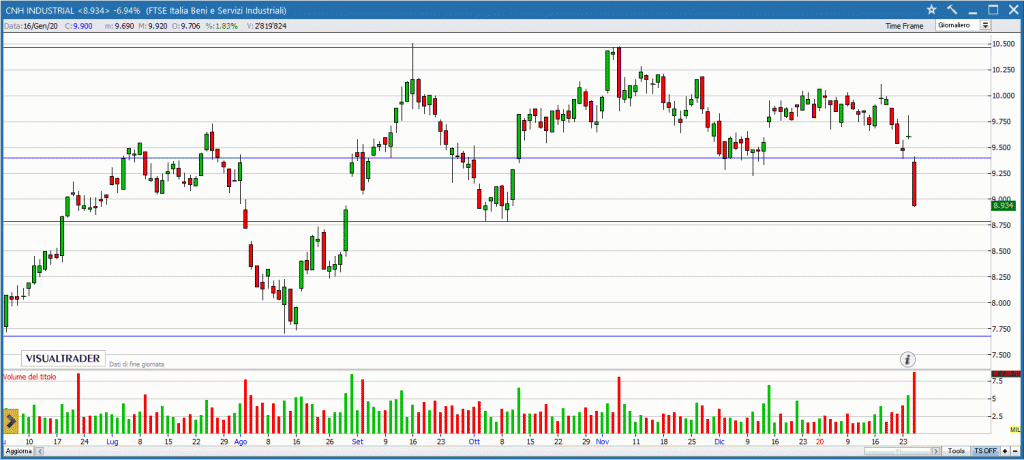The height and width of the screenshot is (460, 1024).
Task: Click the green 8.934 price label
Action: 1004,206
